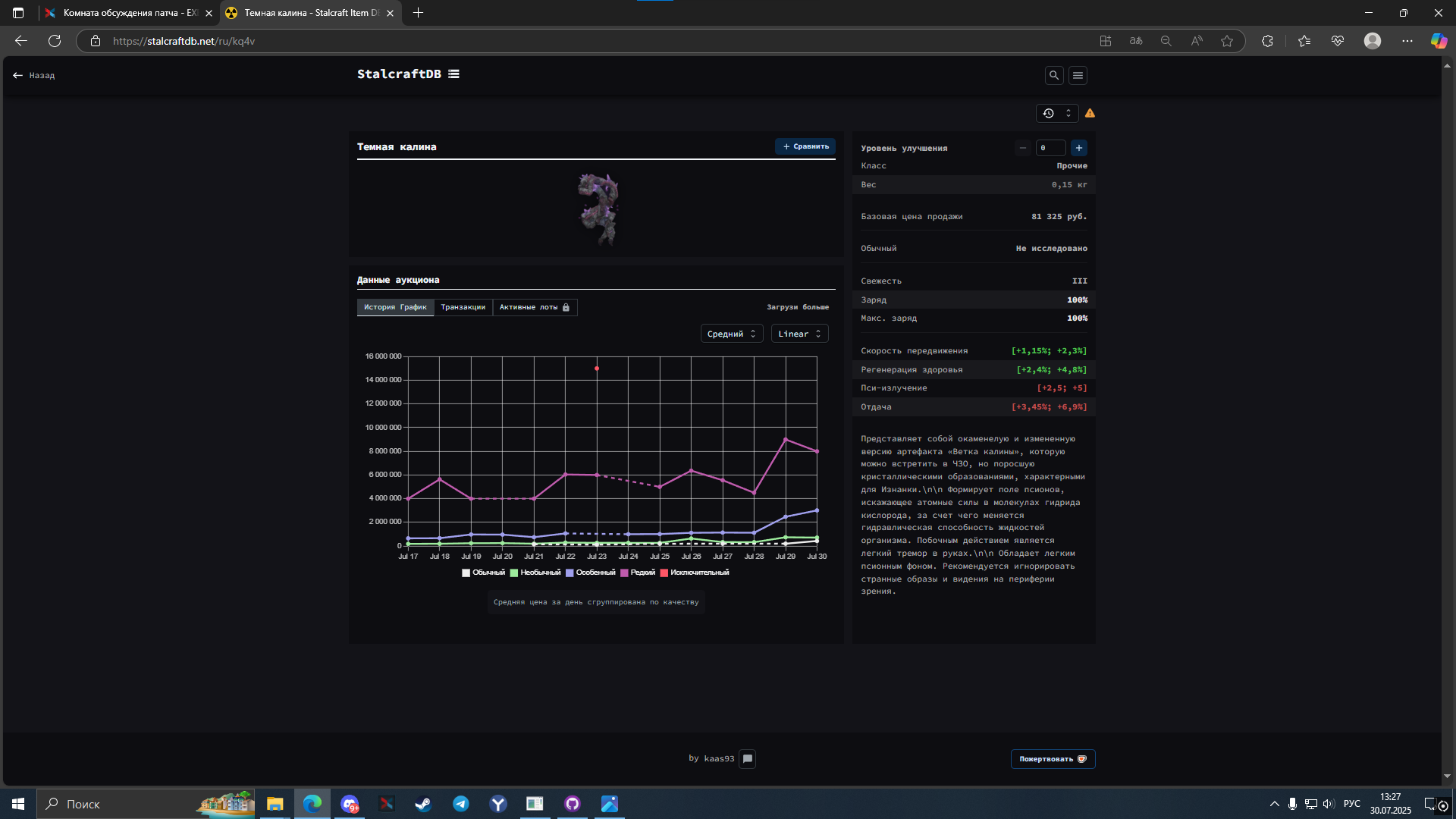Click the Пожертвовать donate button
The width and height of the screenshot is (1456, 819).
[x=1052, y=758]
